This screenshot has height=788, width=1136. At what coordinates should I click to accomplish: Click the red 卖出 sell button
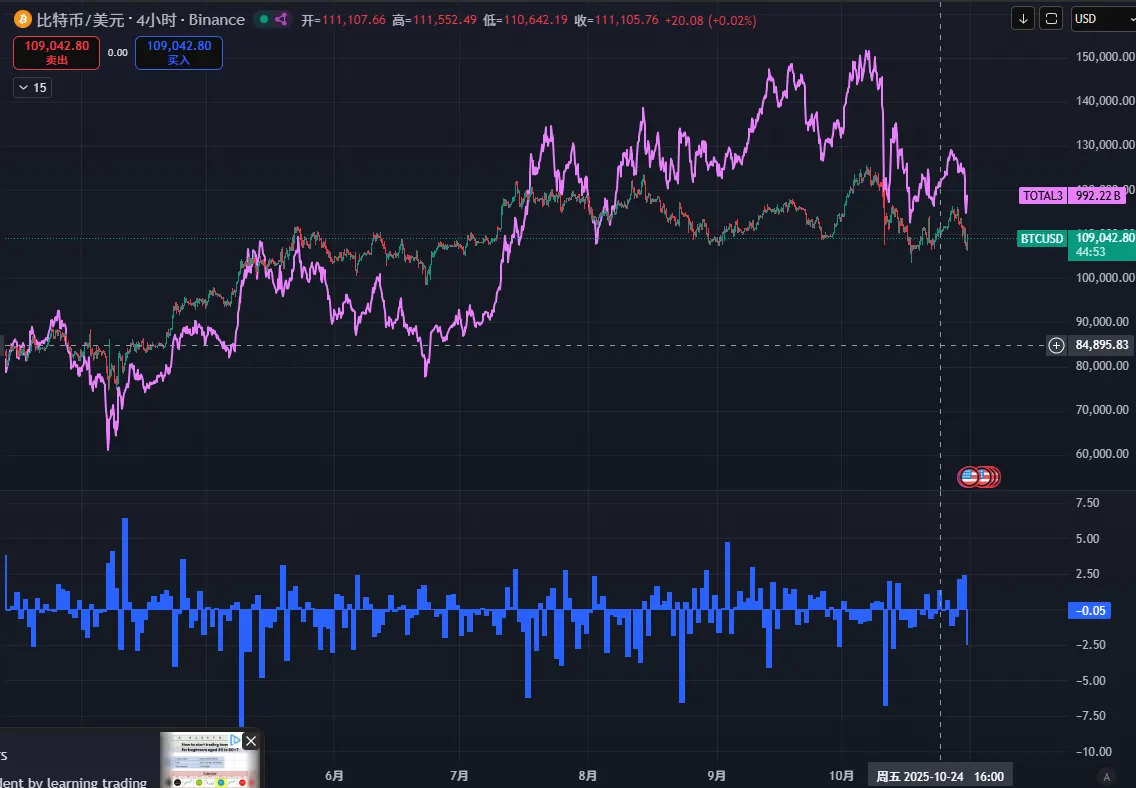click(56, 53)
